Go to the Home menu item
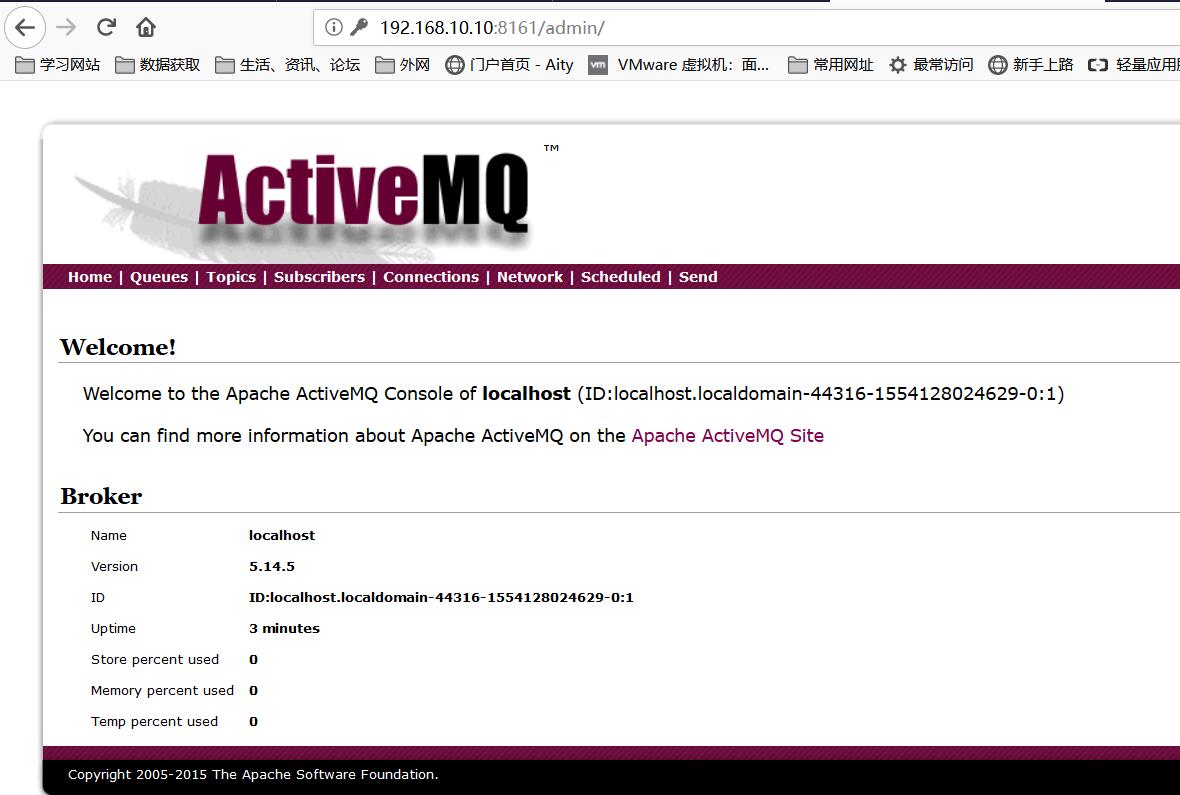The height and width of the screenshot is (795, 1180). [x=90, y=277]
